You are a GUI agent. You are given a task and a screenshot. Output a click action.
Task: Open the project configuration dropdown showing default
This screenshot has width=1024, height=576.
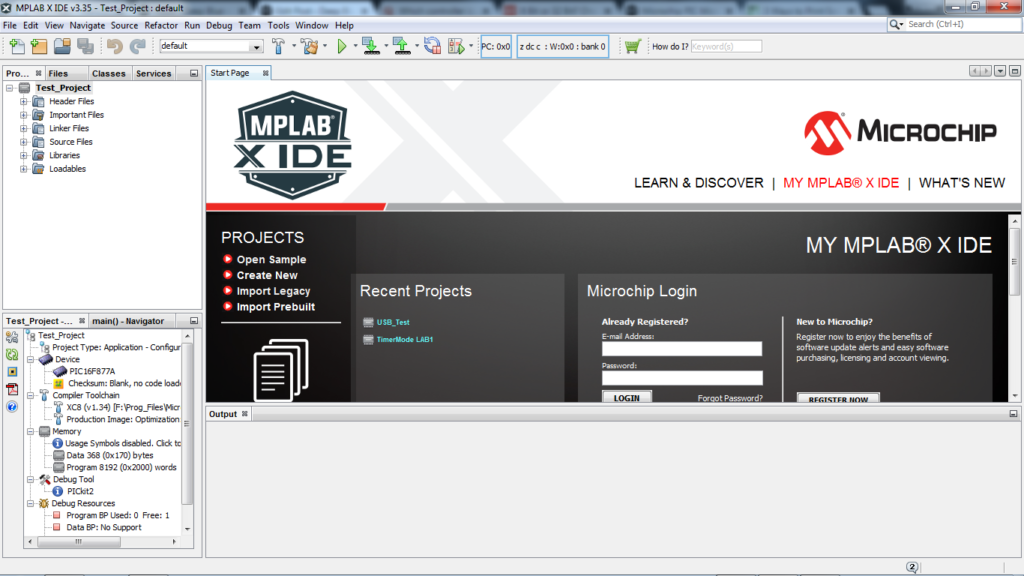point(211,46)
